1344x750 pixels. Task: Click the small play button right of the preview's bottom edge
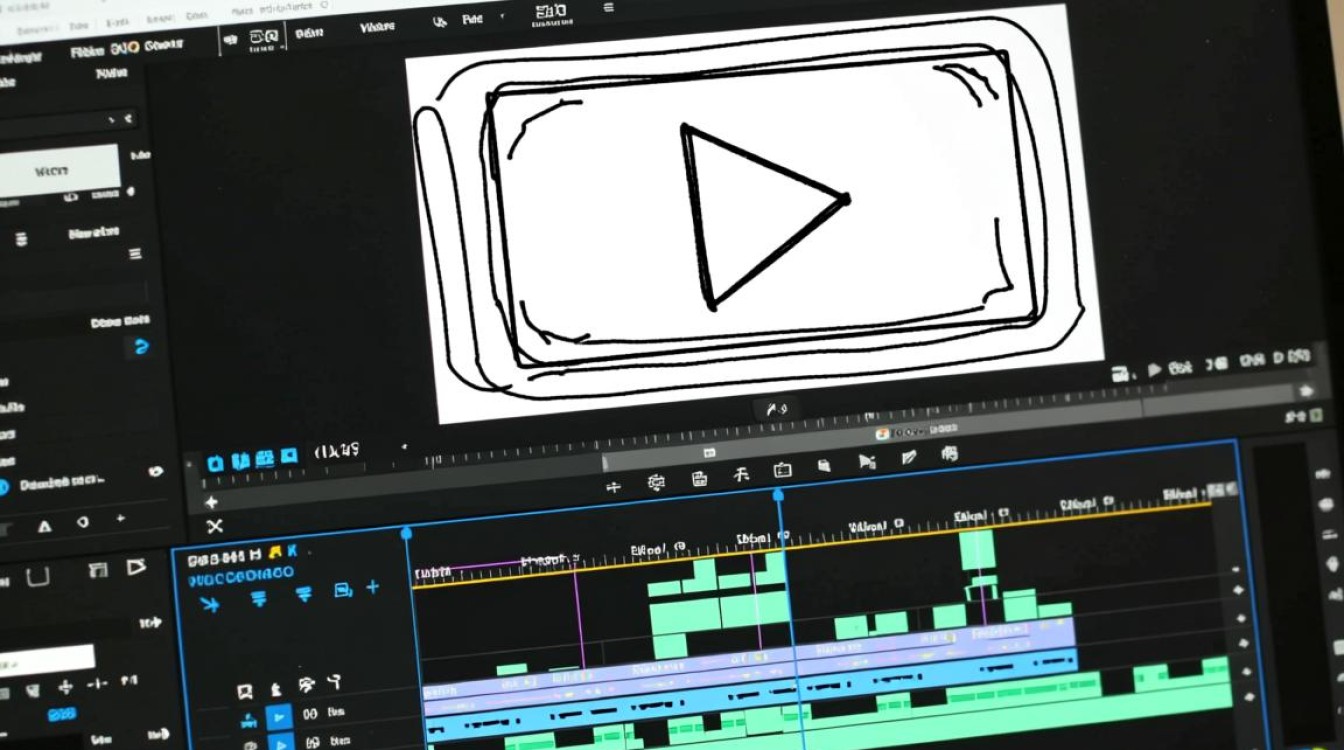pyautogui.click(x=1155, y=369)
